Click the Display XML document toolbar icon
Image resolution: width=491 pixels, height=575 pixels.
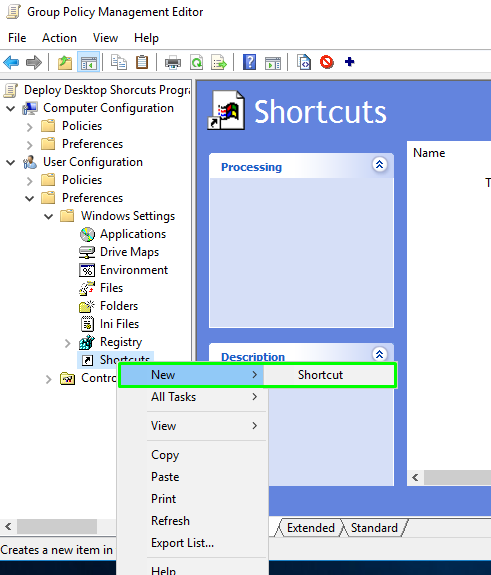(x=304, y=62)
